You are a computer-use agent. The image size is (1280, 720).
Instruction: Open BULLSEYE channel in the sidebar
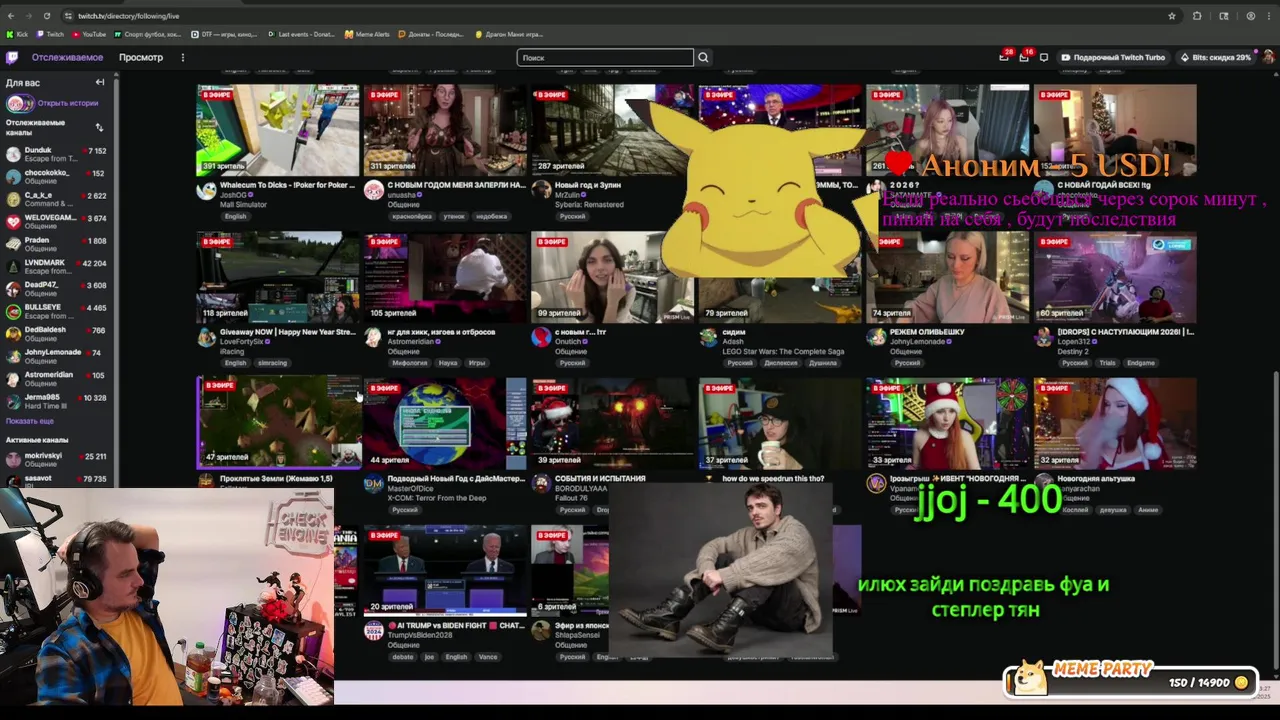coord(56,311)
